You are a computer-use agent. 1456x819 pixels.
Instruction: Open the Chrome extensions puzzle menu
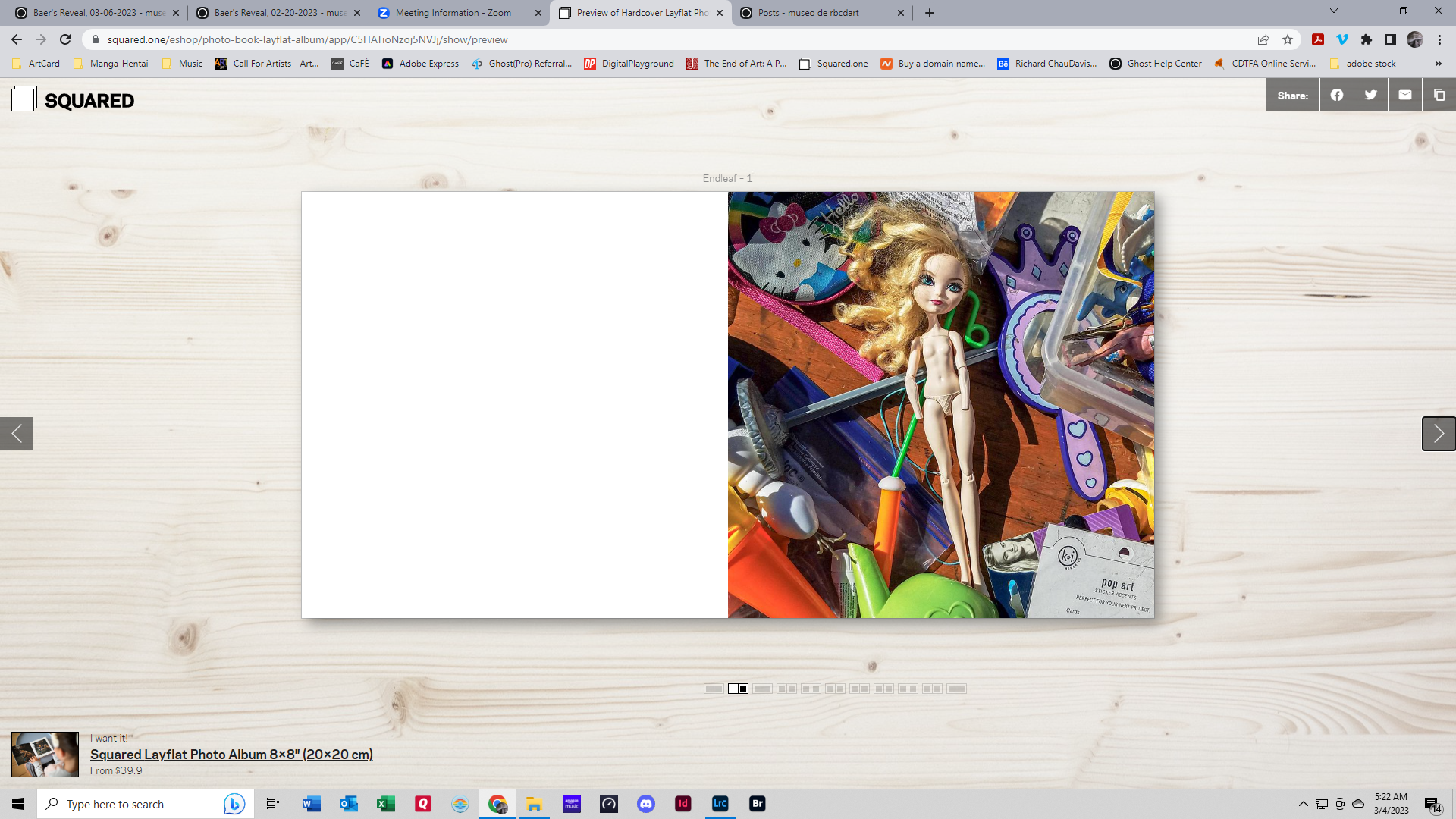[1367, 39]
